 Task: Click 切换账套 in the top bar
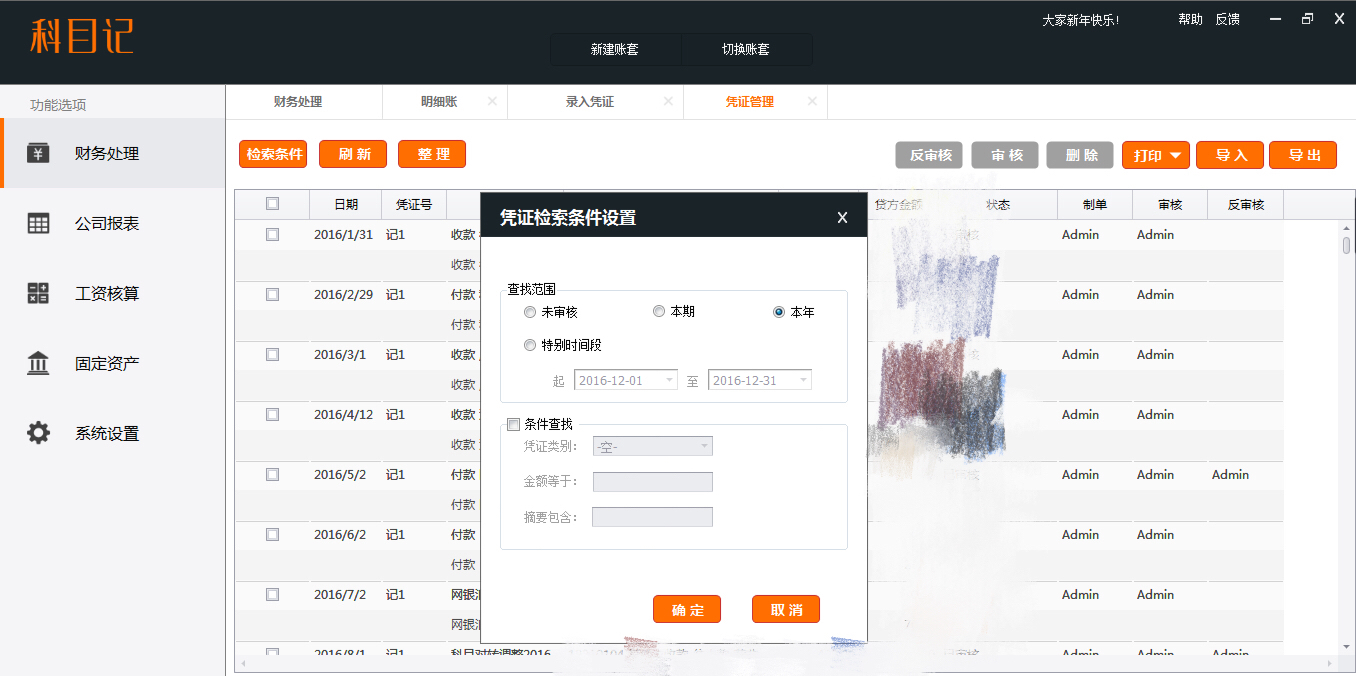[x=746, y=49]
